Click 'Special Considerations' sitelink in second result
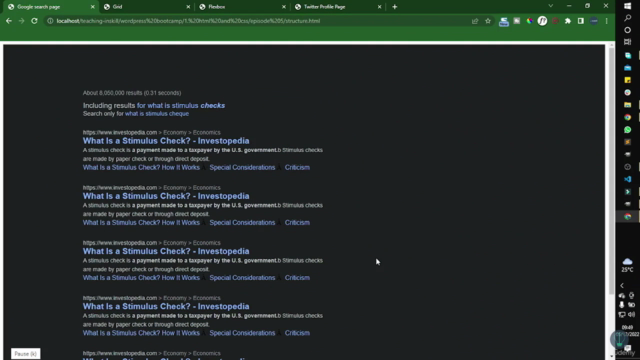The height and width of the screenshot is (360, 640). (x=242, y=222)
